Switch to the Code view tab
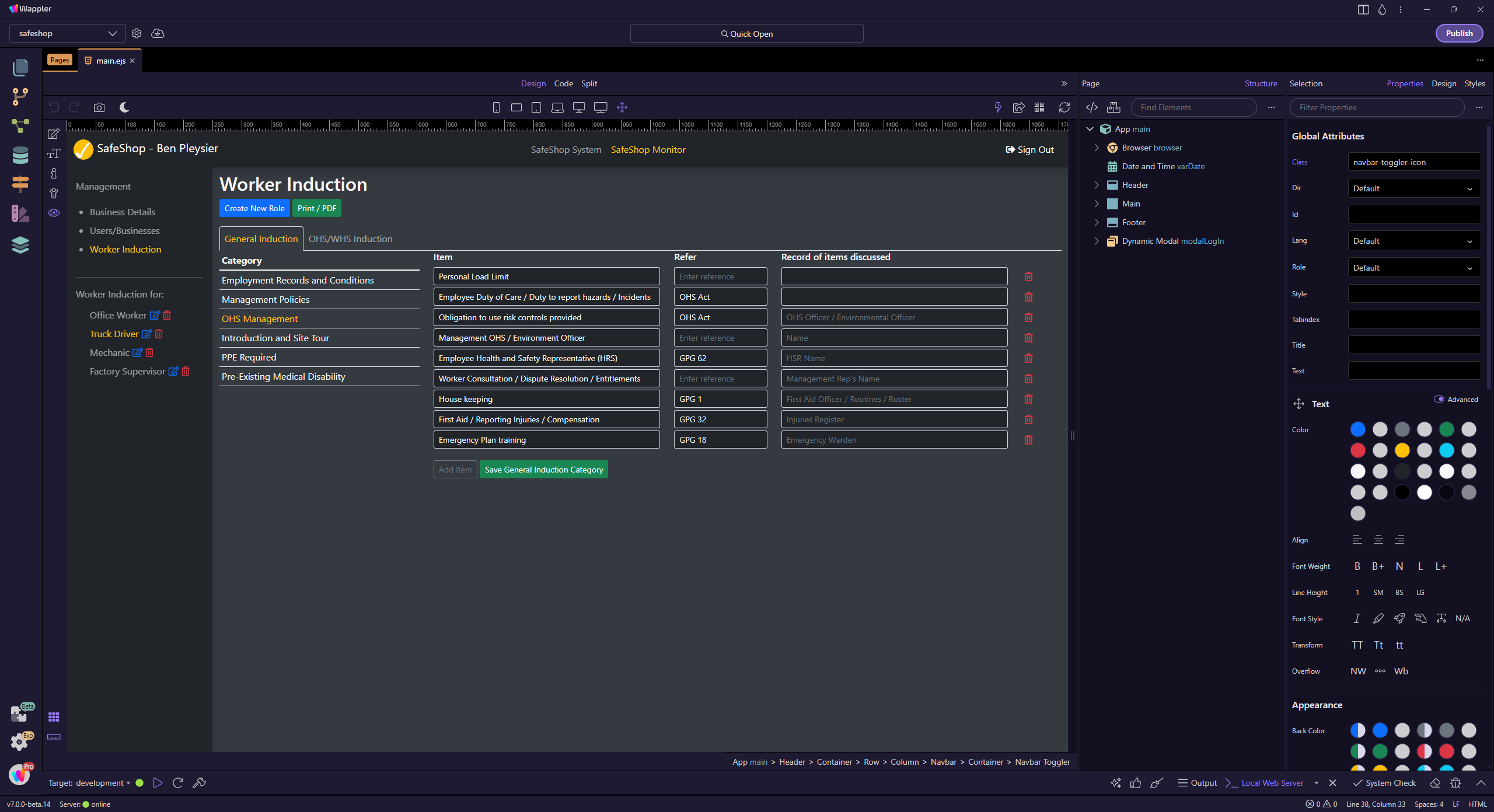Image resolution: width=1494 pixels, height=812 pixels. click(563, 83)
